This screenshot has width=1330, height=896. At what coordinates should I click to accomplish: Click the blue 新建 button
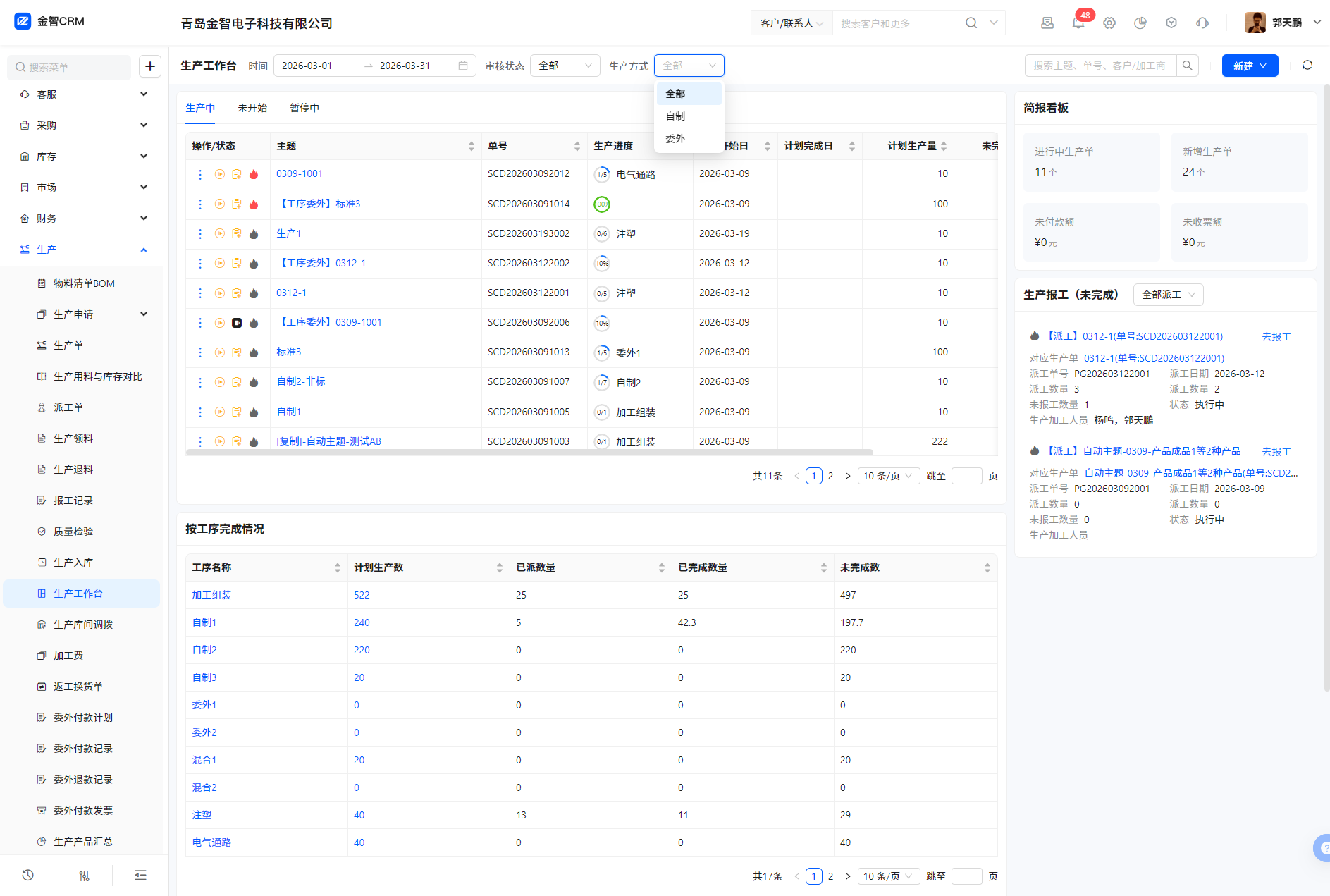tap(1249, 66)
